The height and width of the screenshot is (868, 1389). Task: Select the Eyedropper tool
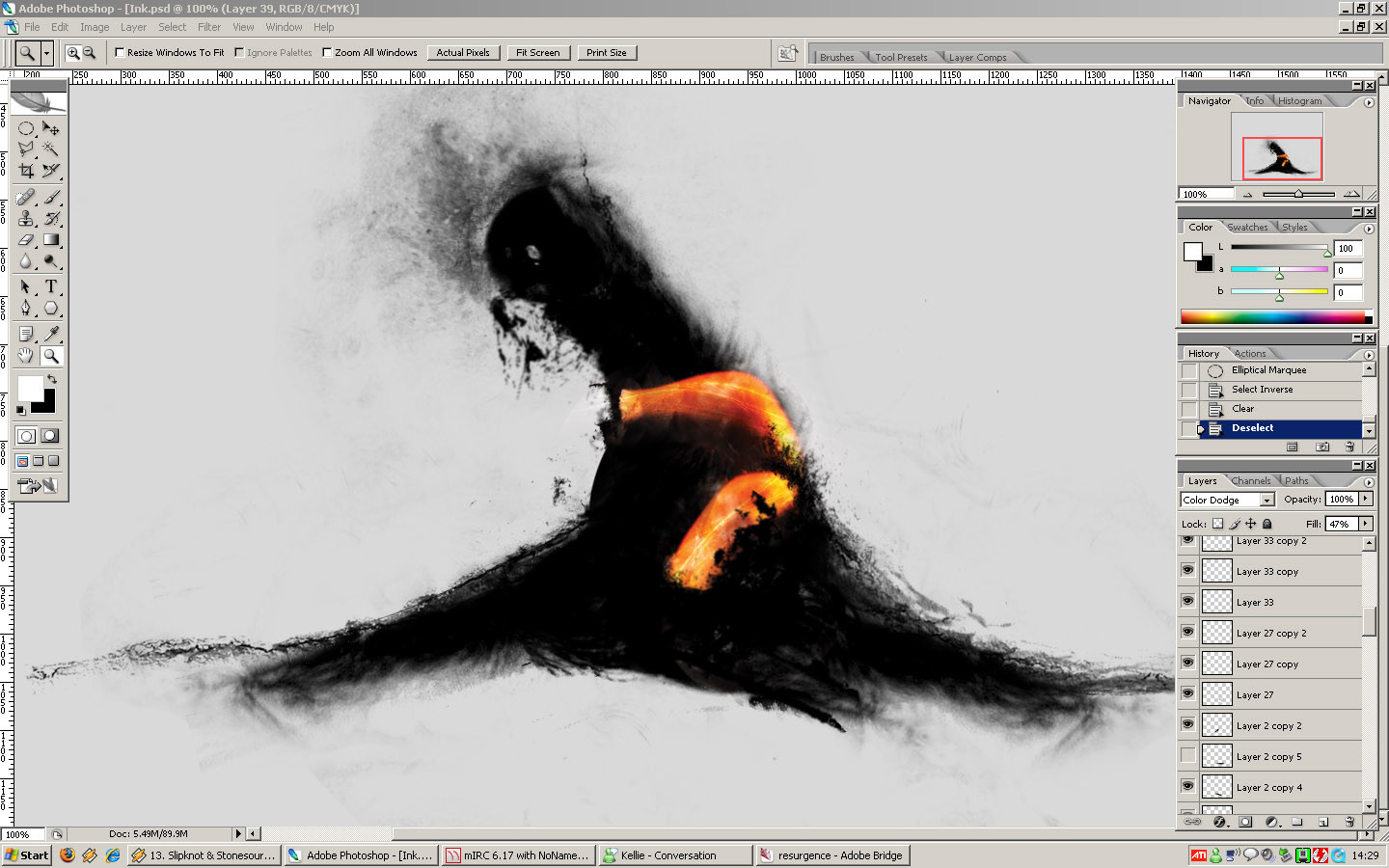coord(51,334)
